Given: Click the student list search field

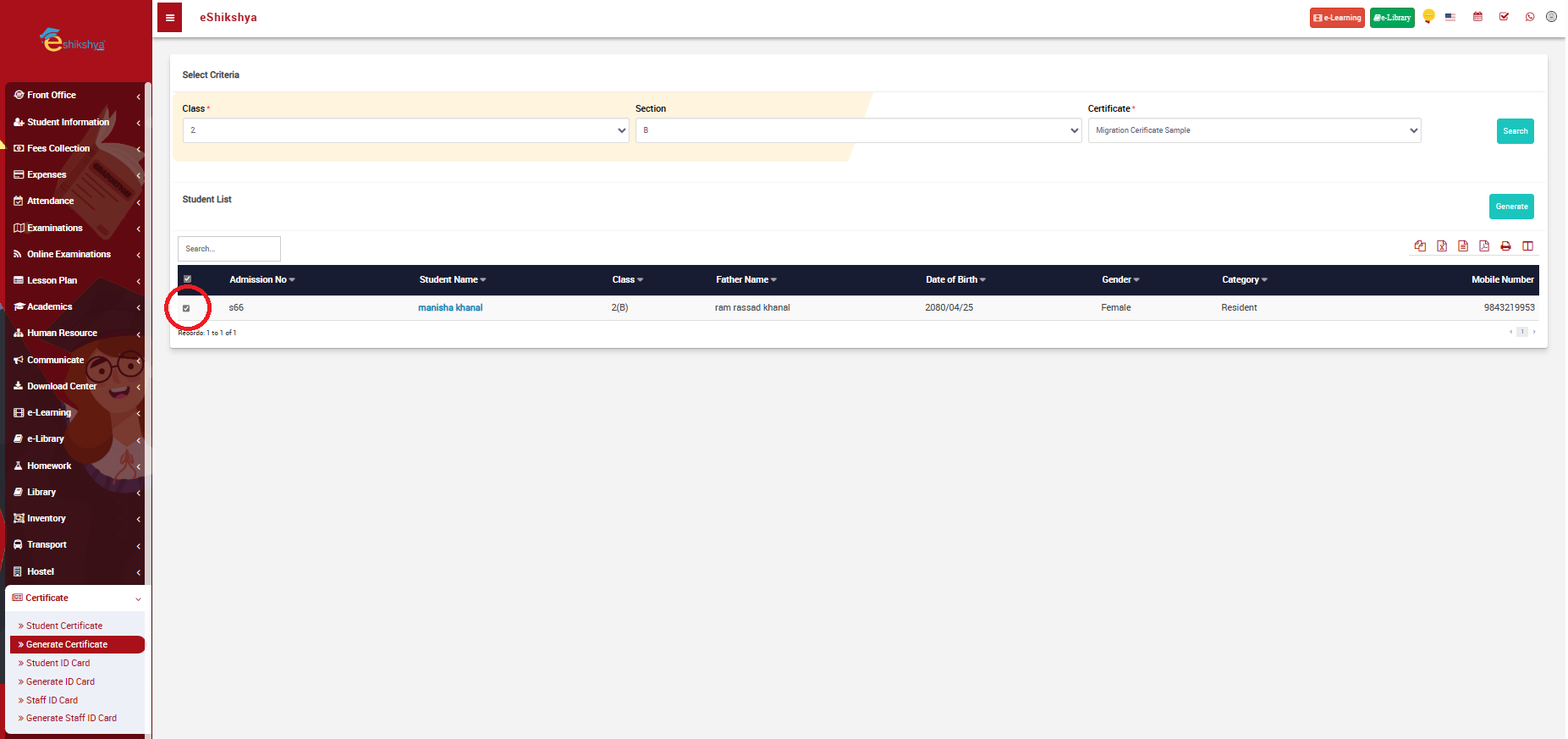Looking at the screenshot, I should (x=229, y=249).
